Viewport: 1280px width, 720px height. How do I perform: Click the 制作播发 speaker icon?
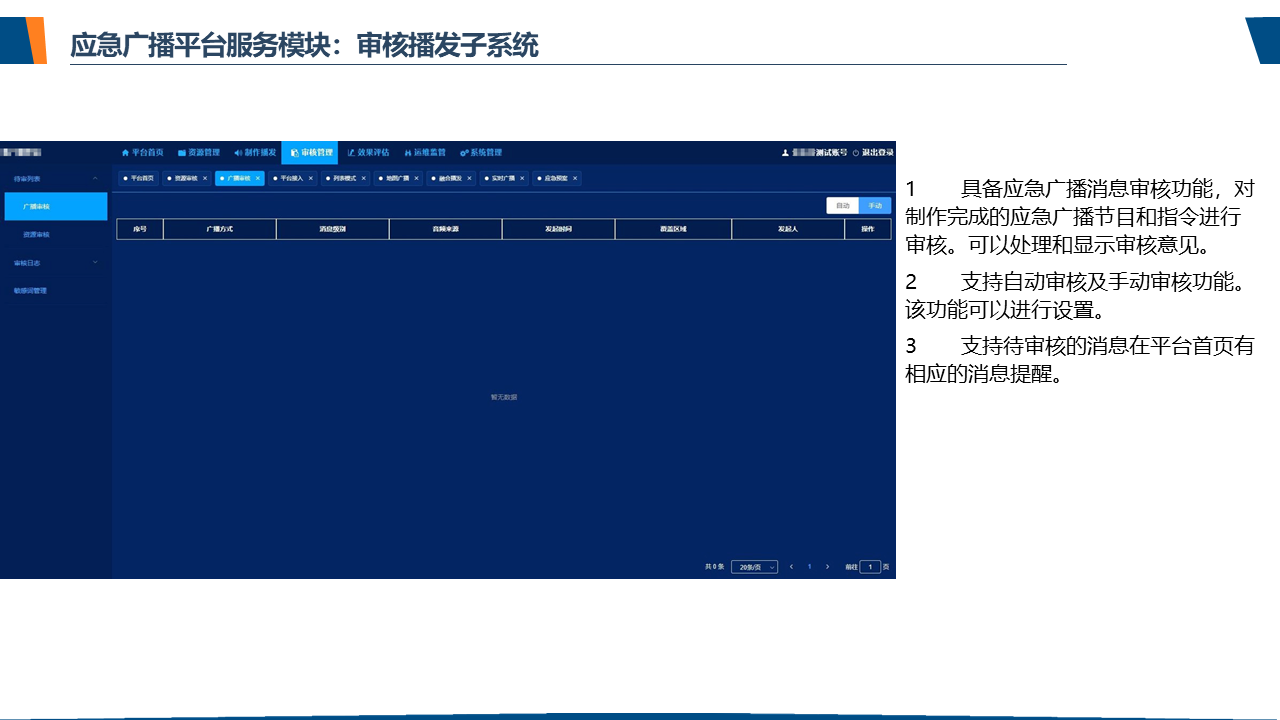pyautogui.click(x=238, y=153)
